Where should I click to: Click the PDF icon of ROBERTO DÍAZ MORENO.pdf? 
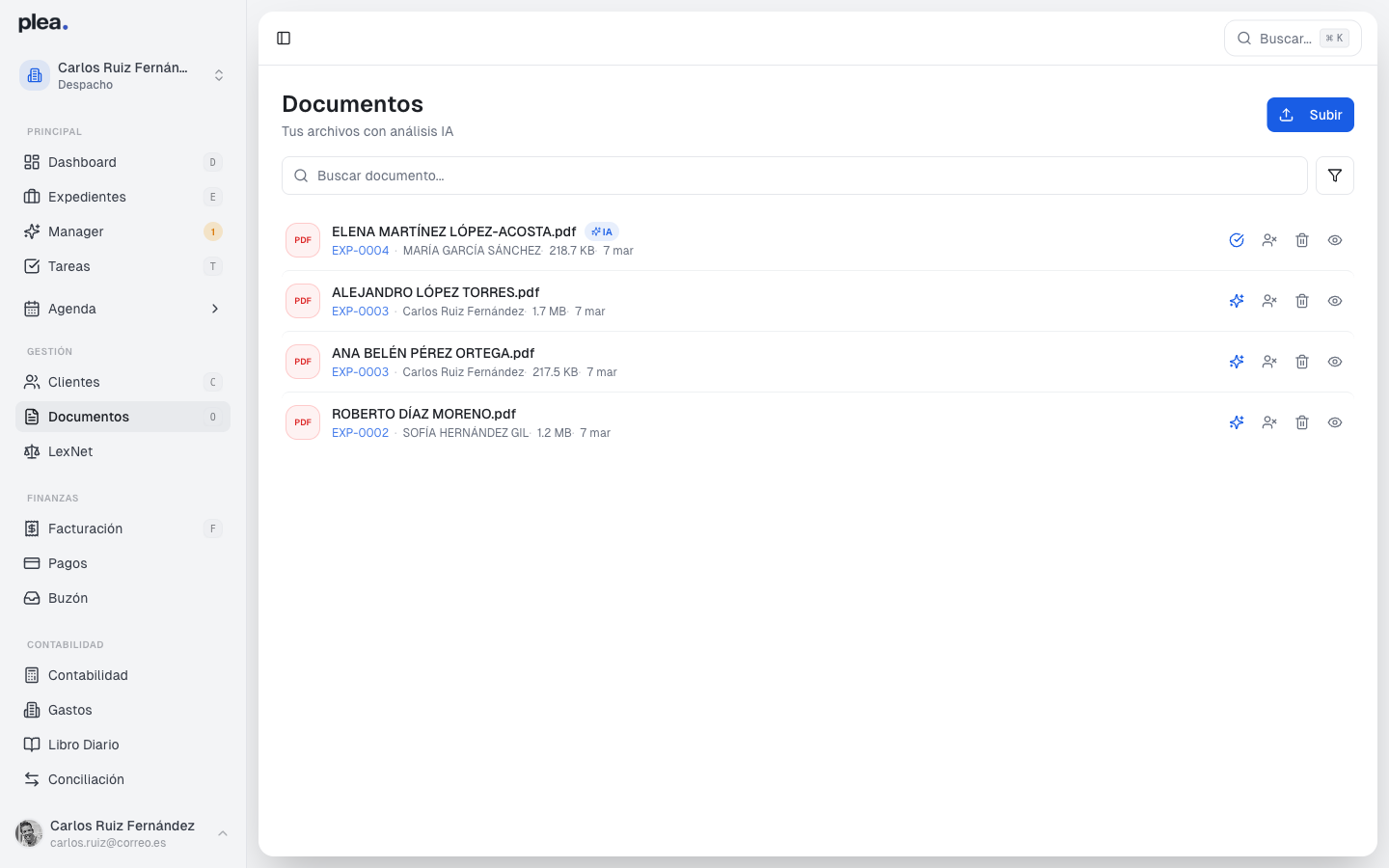tap(303, 422)
